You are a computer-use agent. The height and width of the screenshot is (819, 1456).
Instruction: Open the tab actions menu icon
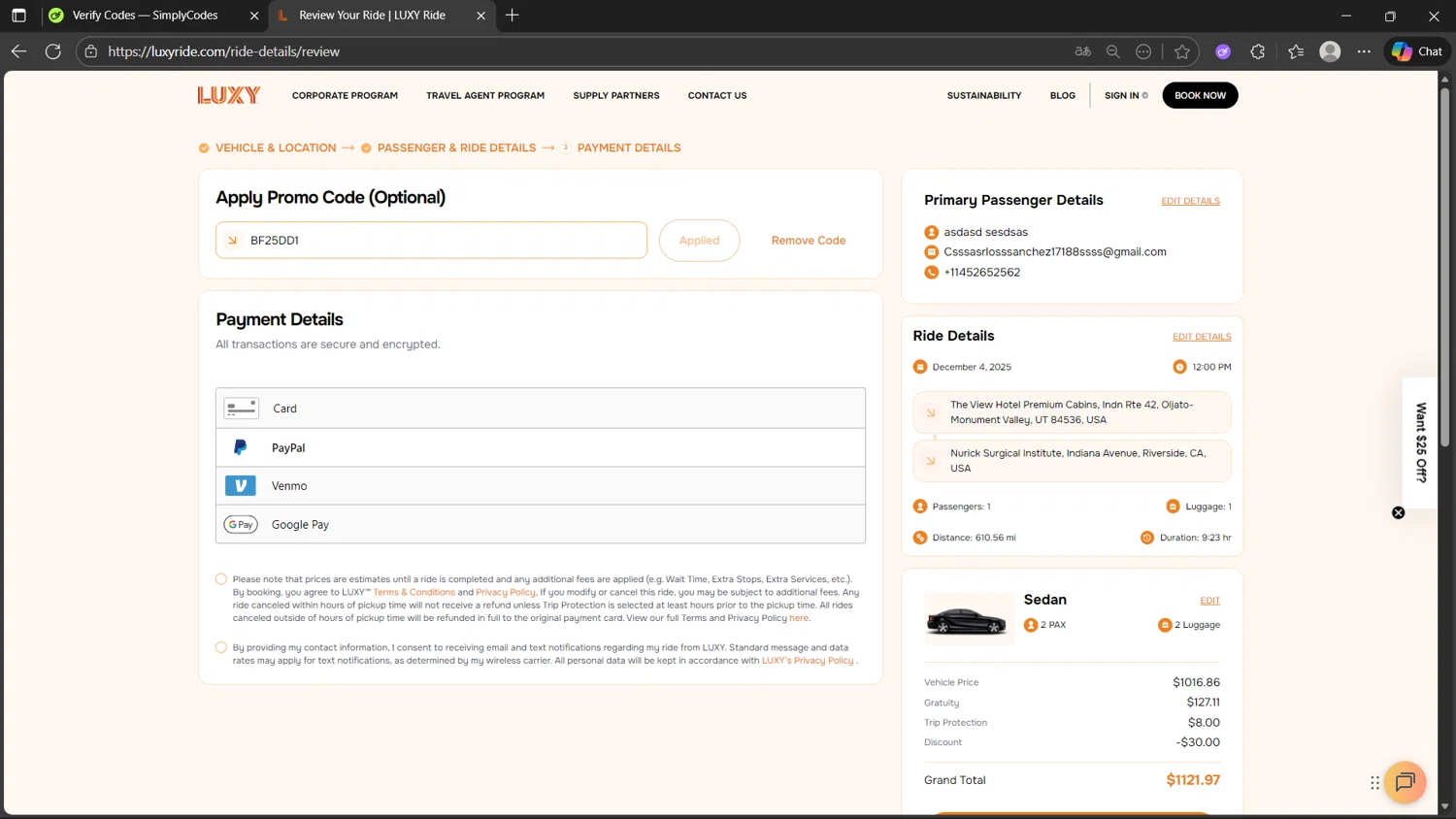[18, 16]
